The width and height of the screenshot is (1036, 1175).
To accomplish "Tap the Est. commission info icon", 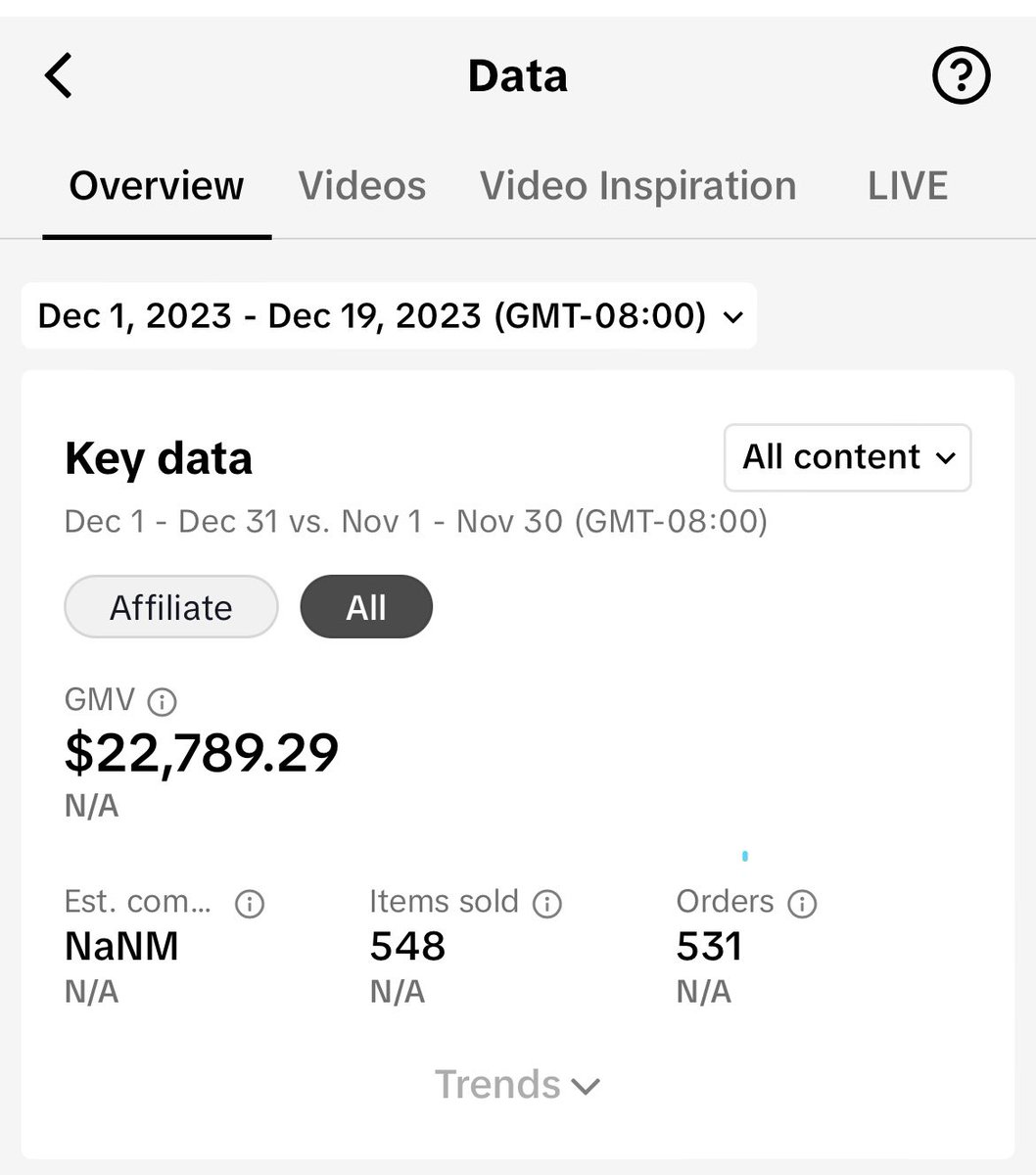I will pyautogui.click(x=250, y=903).
